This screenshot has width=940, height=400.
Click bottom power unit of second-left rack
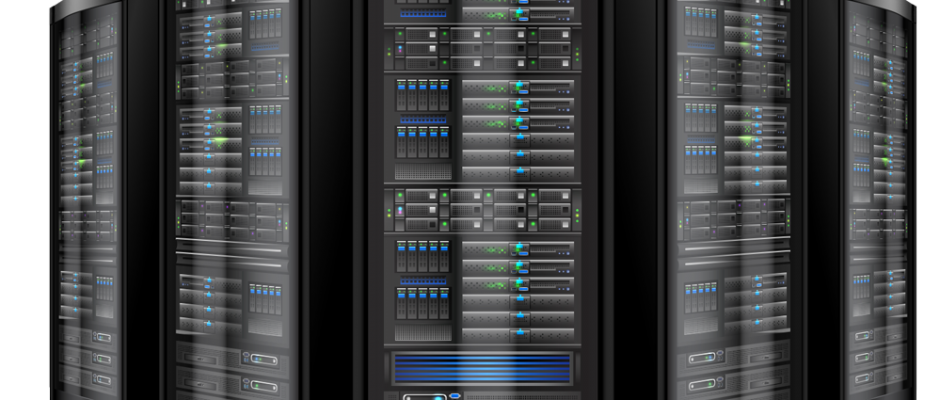[230, 382]
